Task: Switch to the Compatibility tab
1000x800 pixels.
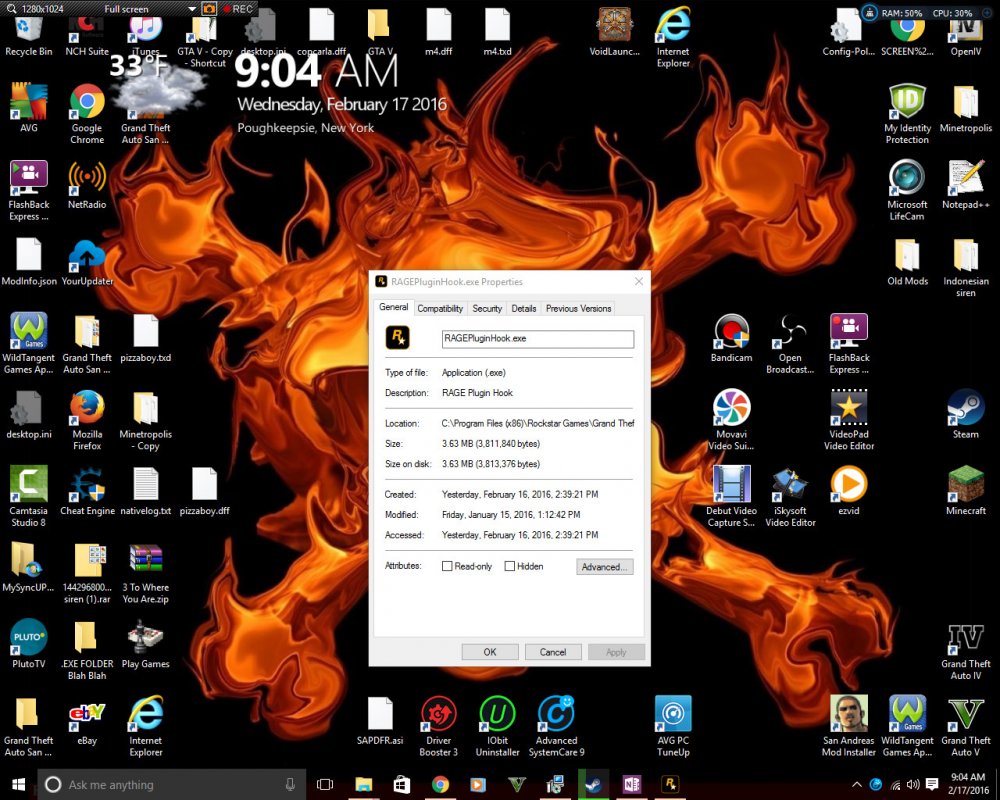Action: (440, 308)
